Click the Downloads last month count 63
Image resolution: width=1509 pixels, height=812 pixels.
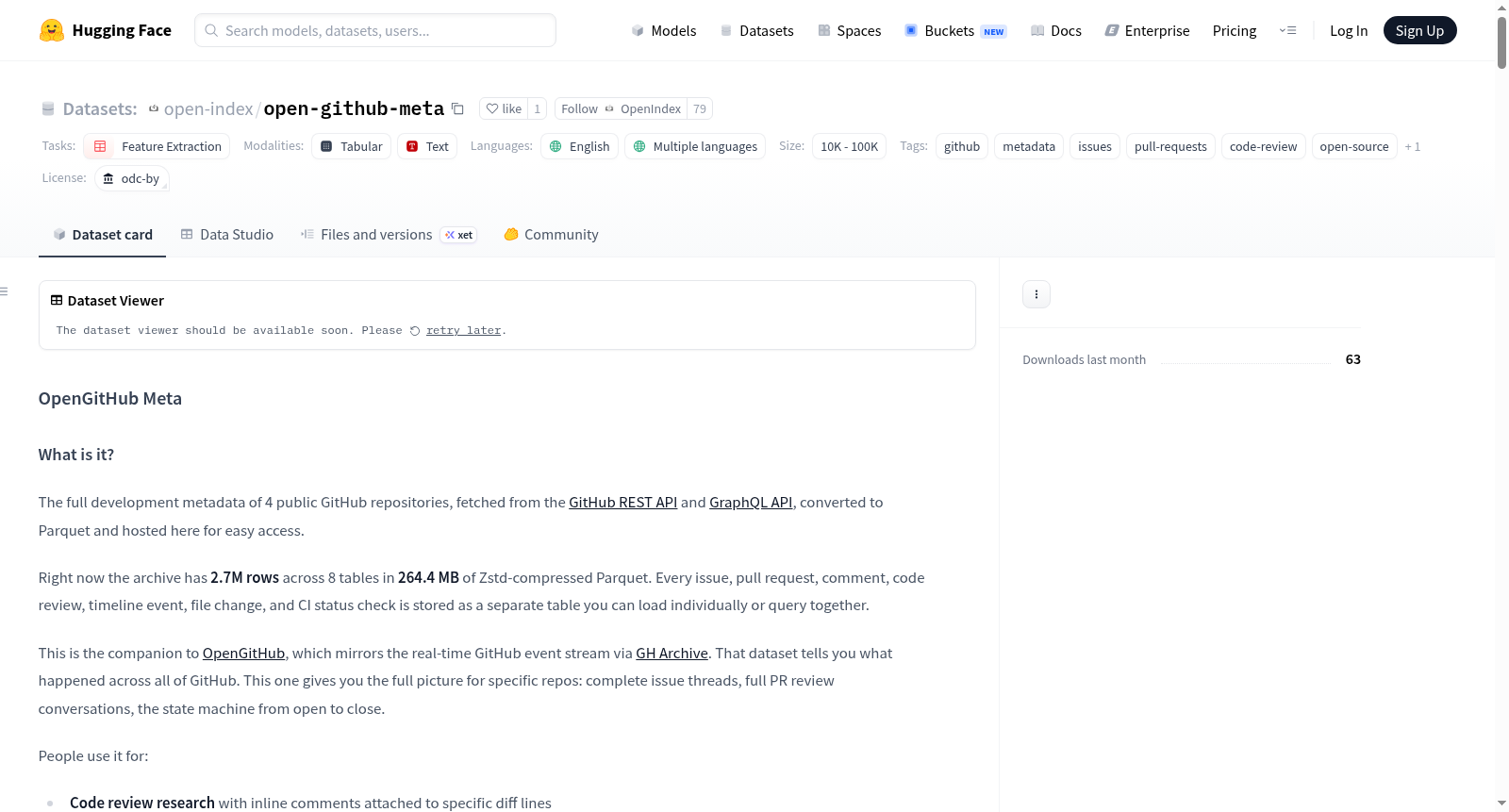click(1352, 359)
